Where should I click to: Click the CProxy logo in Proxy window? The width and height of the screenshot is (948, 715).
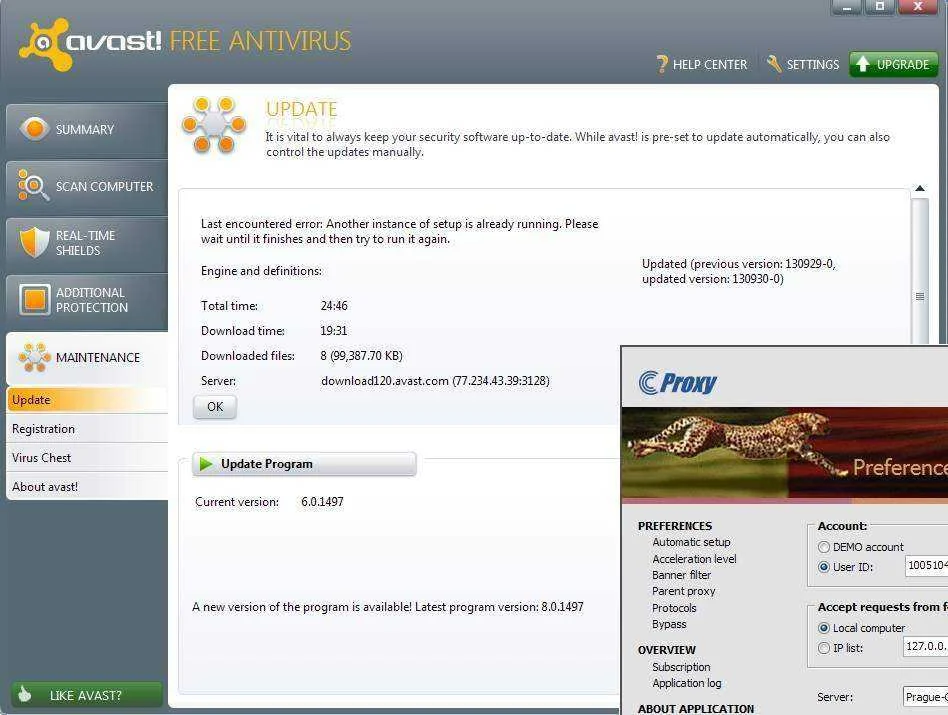(x=677, y=383)
